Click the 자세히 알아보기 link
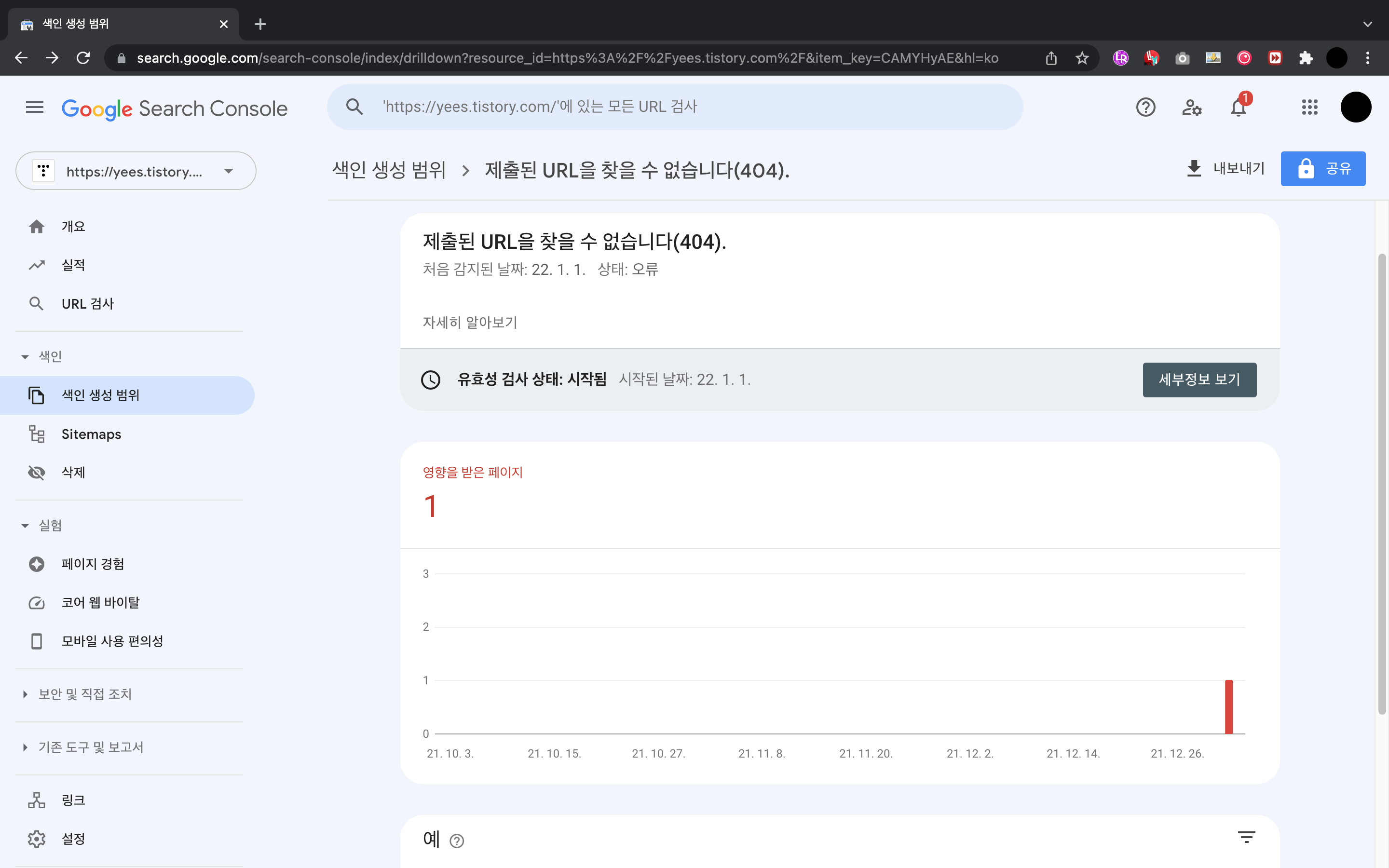This screenshot has height=868, width=1389. tap(469, 323)
